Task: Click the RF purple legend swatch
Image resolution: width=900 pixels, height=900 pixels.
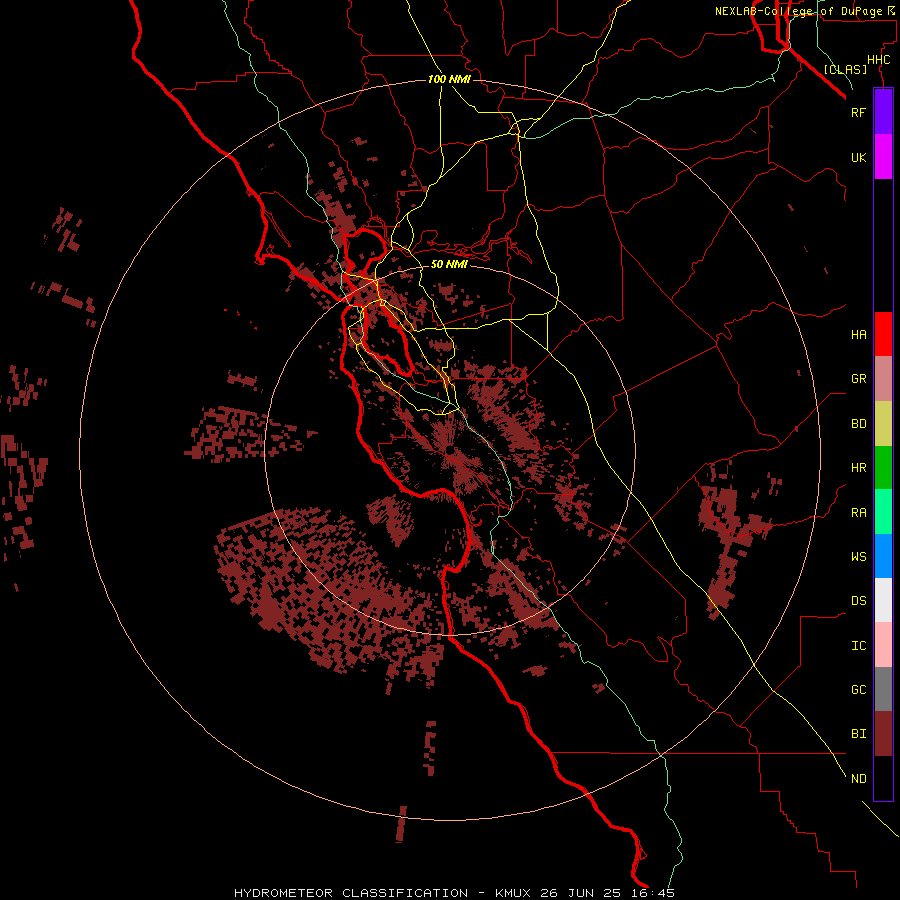Action: [x=883, y=112]
